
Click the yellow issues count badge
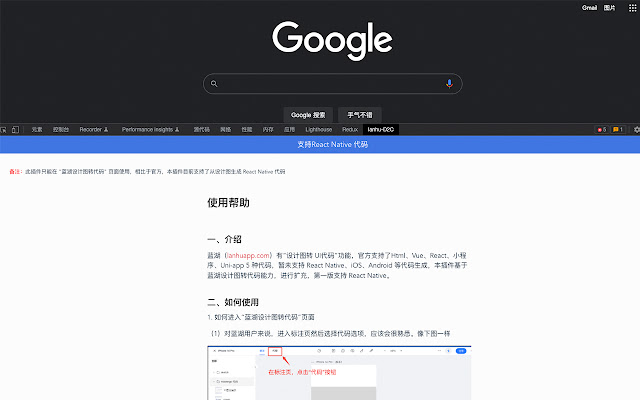point(618,130)
